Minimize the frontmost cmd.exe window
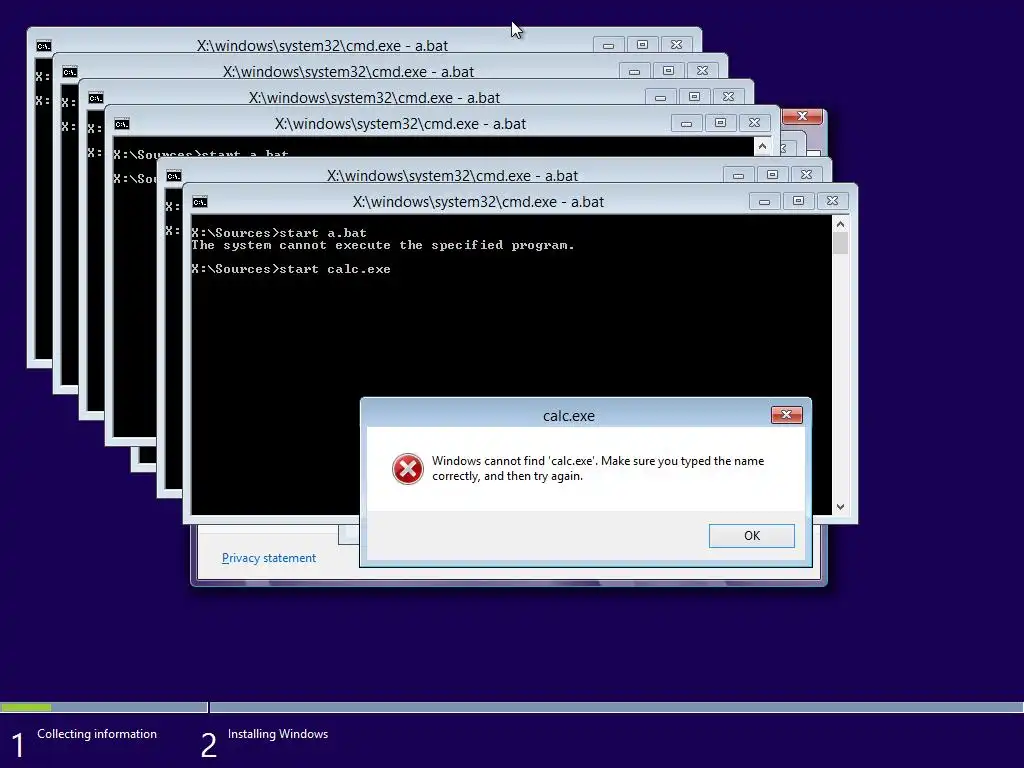The width and height of the screenshot is (1024, 768). coord(764,201)
